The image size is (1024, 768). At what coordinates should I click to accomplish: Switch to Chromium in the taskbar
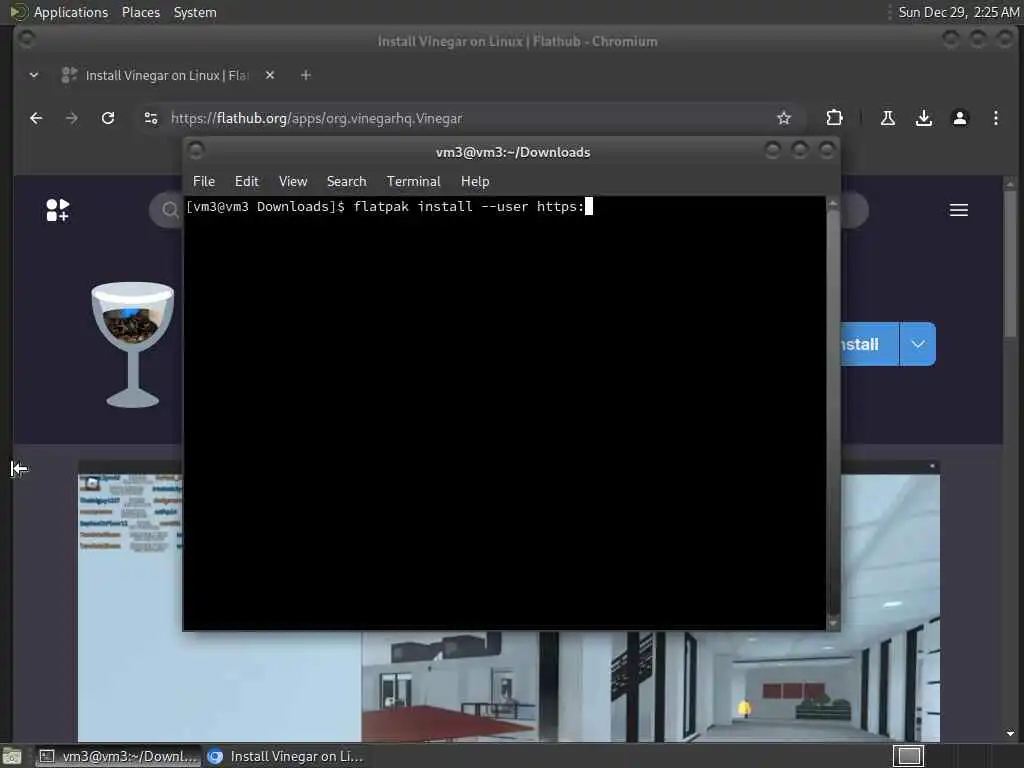[285, 756]
